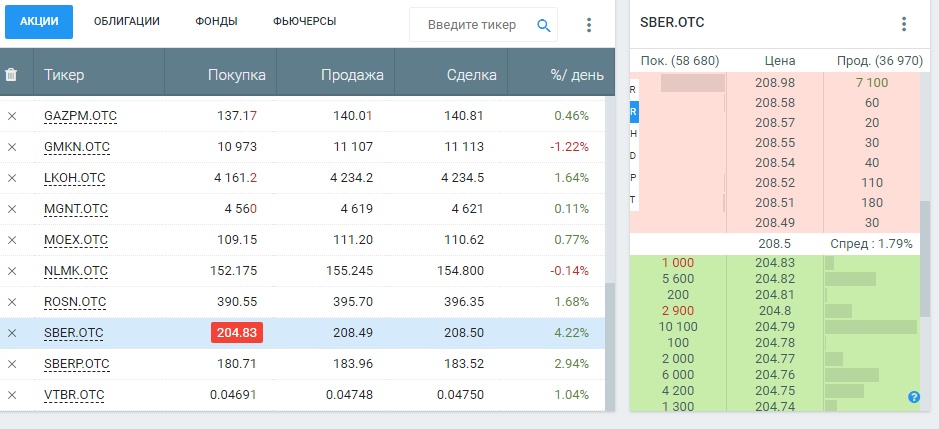
Task: Select the P mode in order book sidebar
Action: pos(634,177)
